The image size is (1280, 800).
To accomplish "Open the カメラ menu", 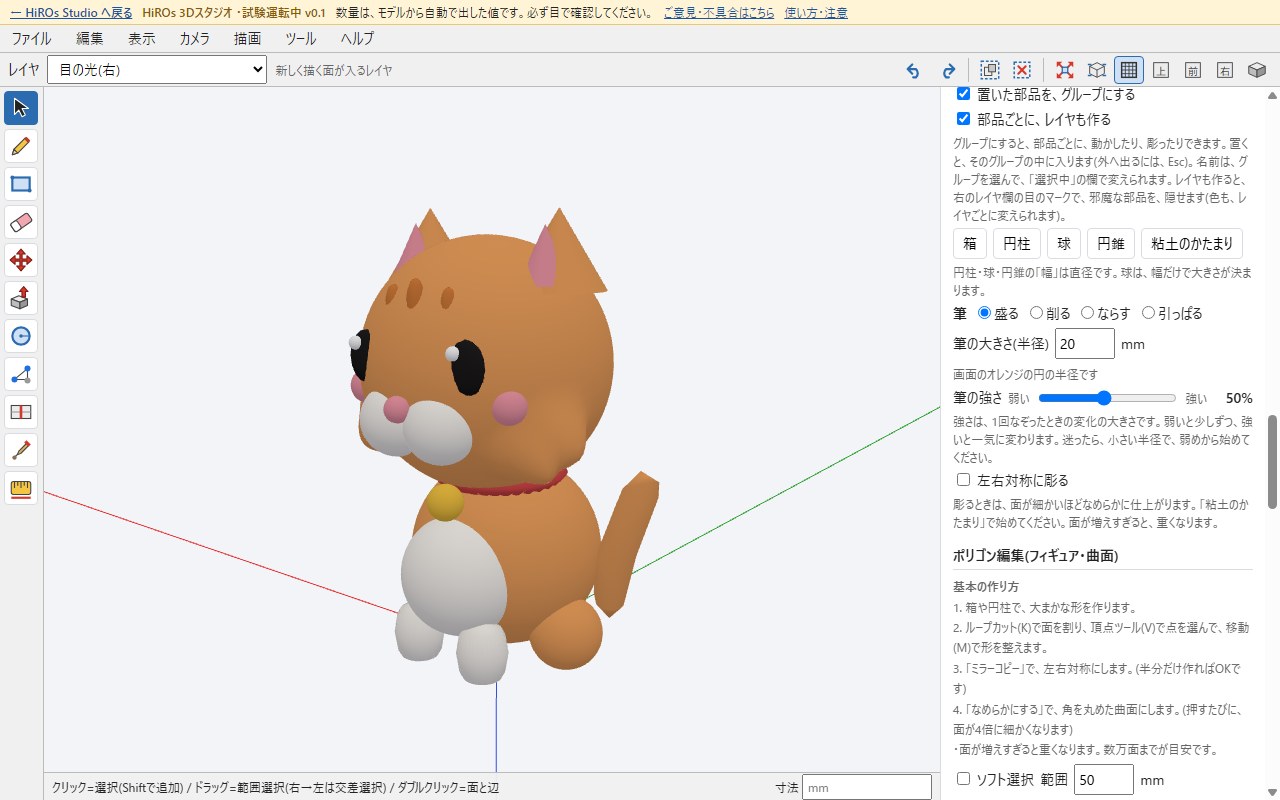I will pyautogui.click(x=194, y=39).
